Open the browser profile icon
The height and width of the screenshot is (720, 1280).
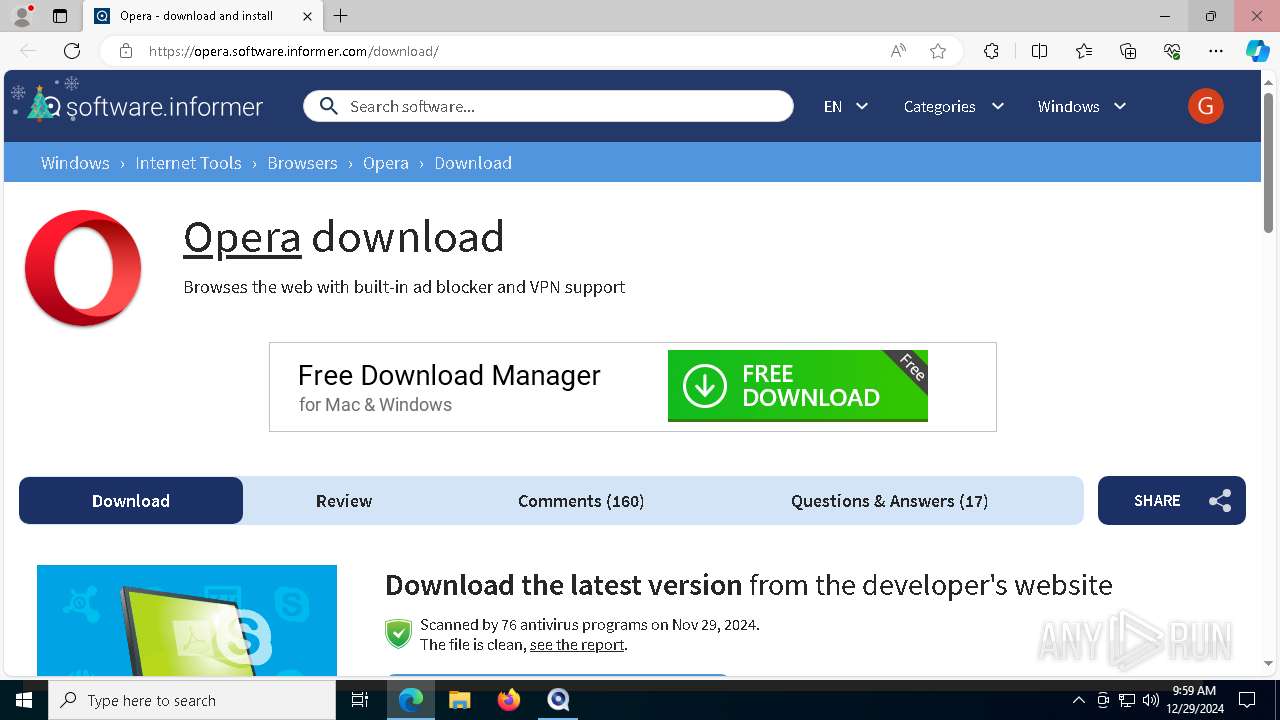point(21,16)
